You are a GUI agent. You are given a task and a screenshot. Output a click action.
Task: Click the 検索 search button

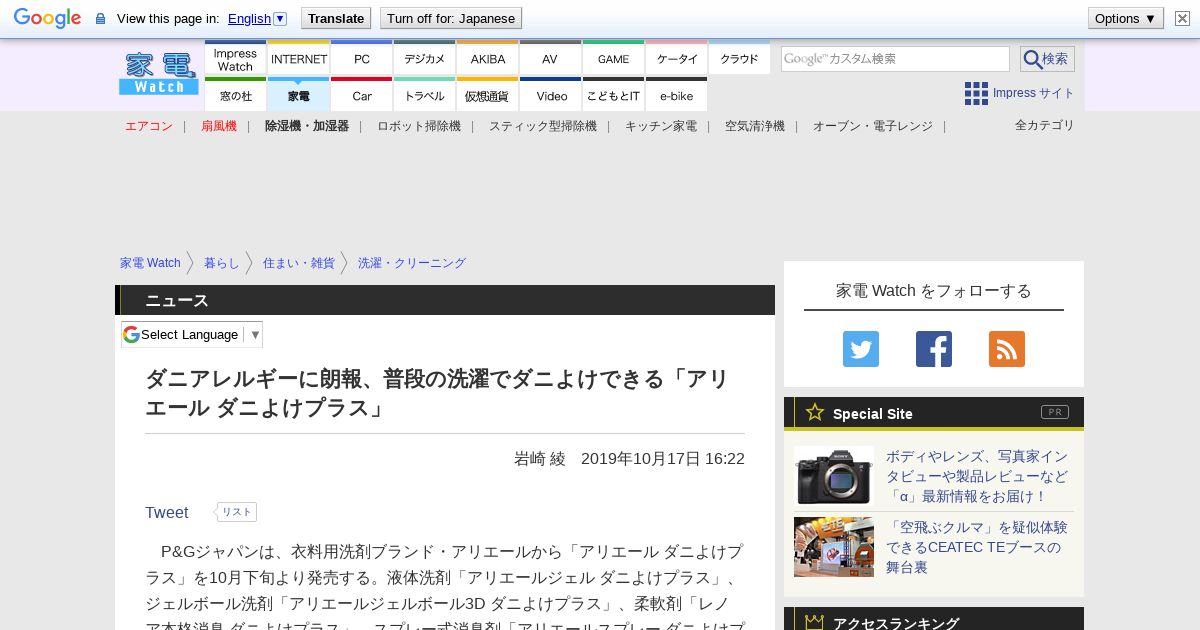[1047, 59]
